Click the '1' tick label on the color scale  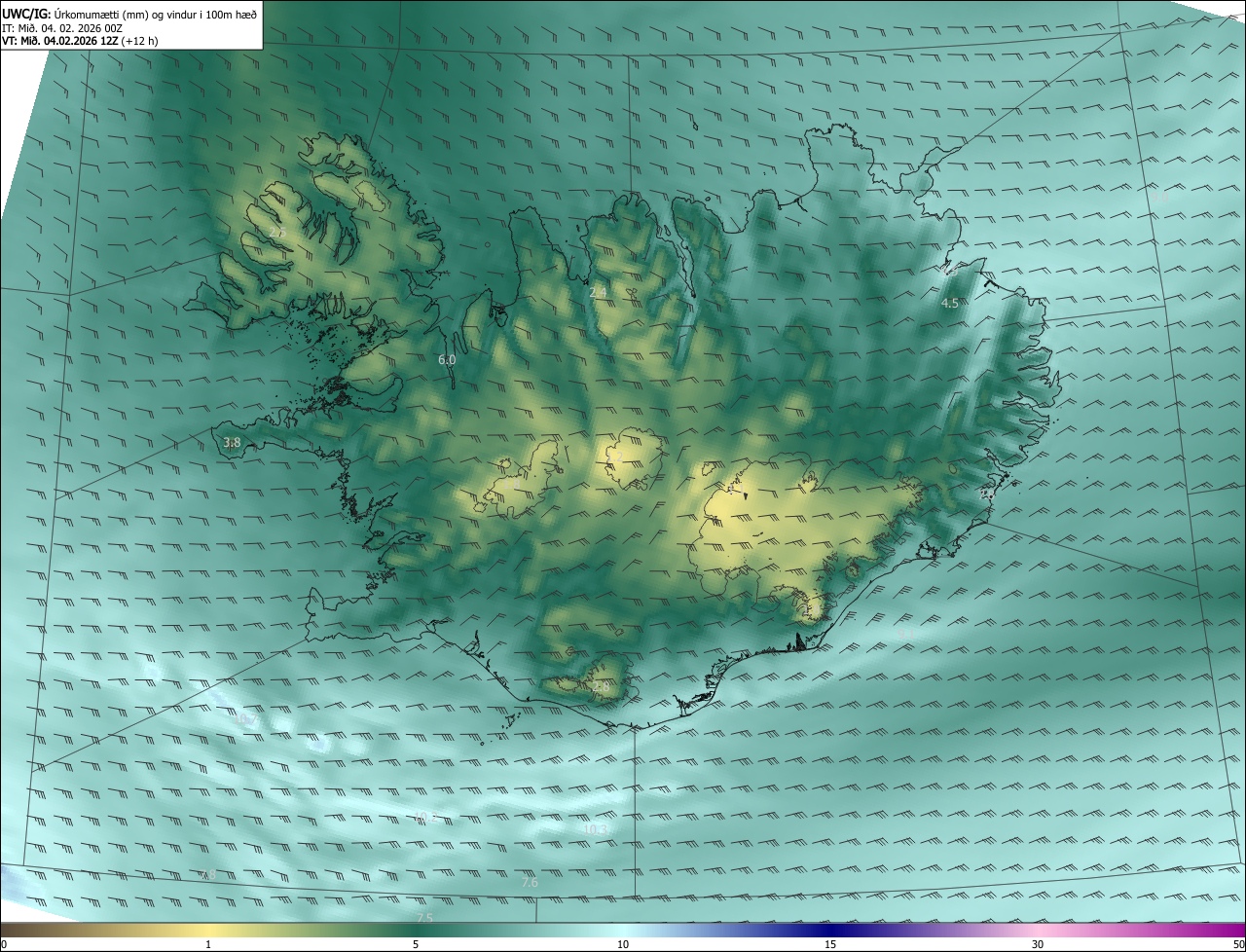tap(208, 944)
